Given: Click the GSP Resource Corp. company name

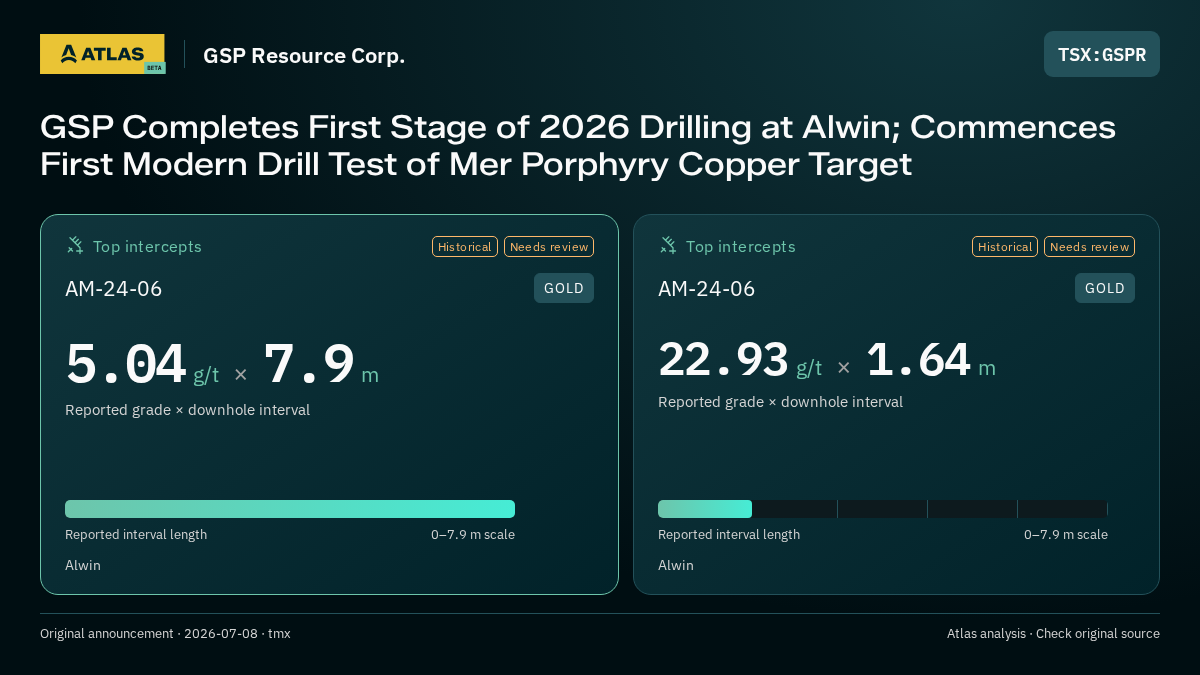Looking at the screenshot, I should 304,56.
